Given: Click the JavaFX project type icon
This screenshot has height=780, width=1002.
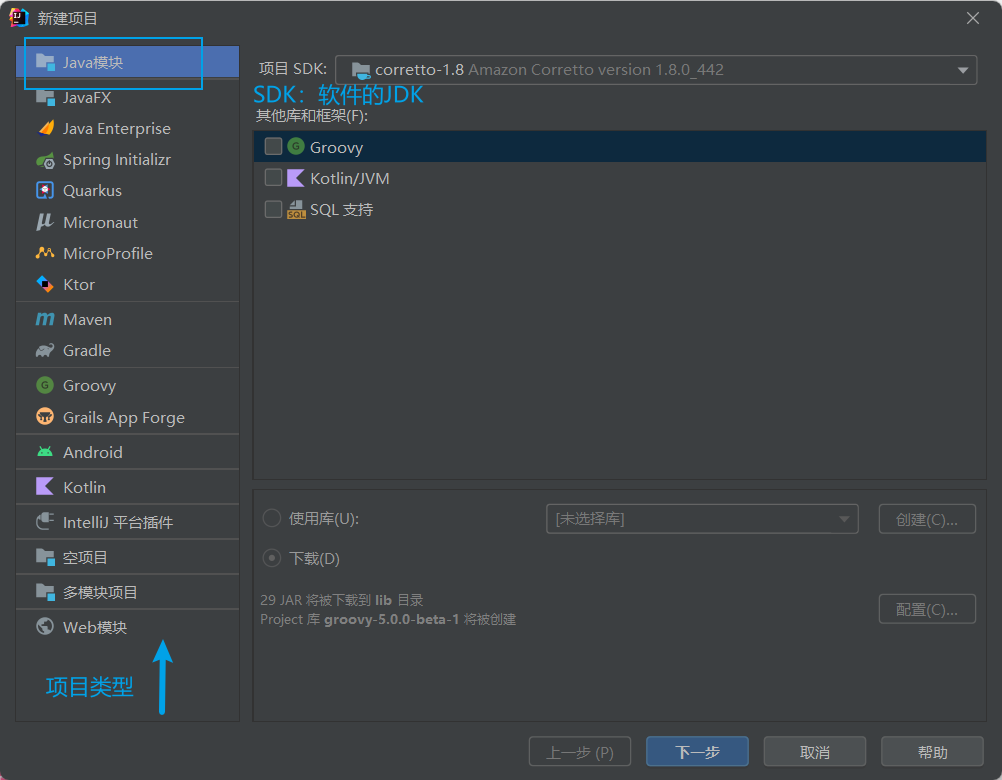Looking at the screenshot, I should click(45, 97).
